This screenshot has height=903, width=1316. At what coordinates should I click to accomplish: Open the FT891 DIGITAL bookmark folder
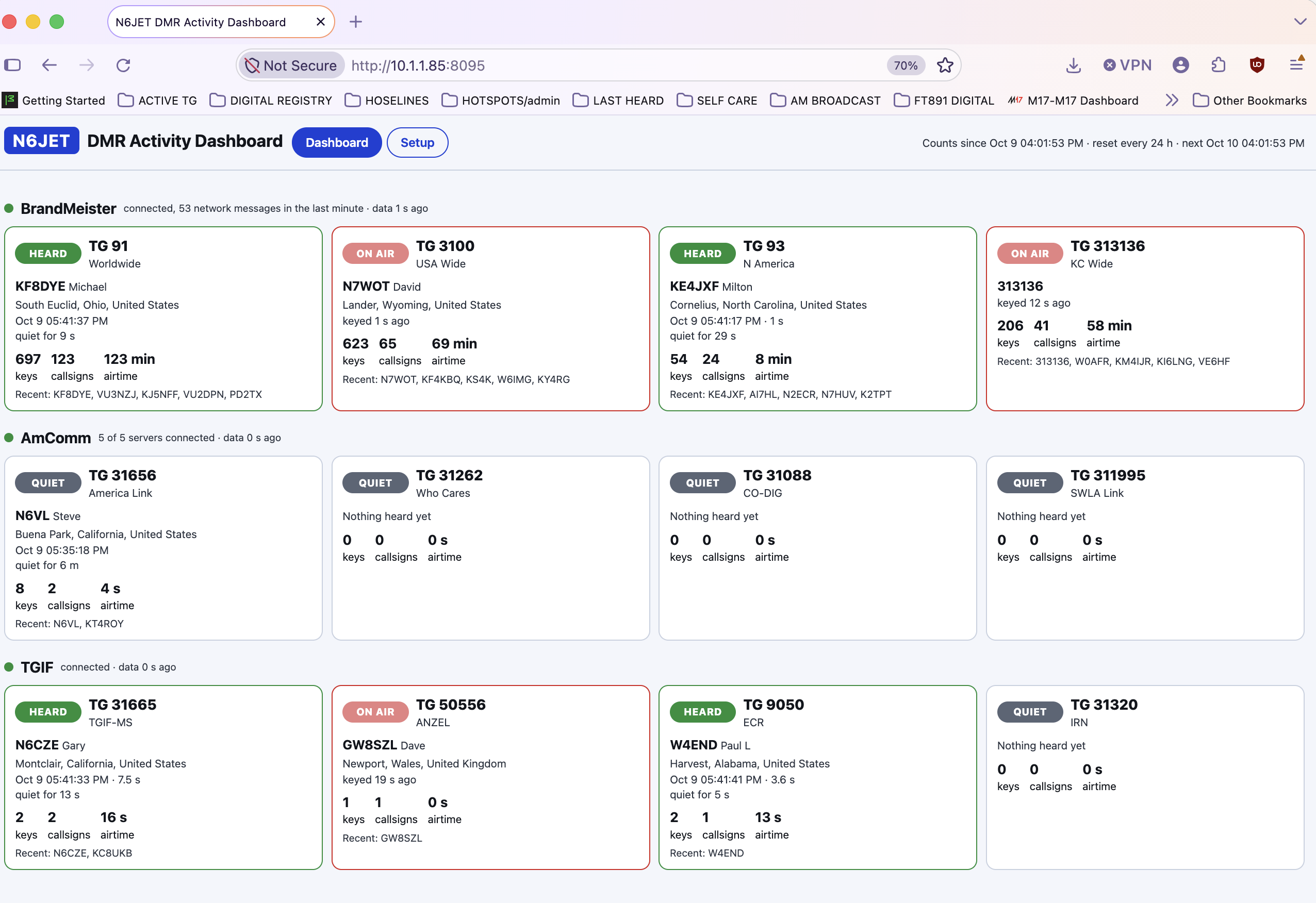943,101
